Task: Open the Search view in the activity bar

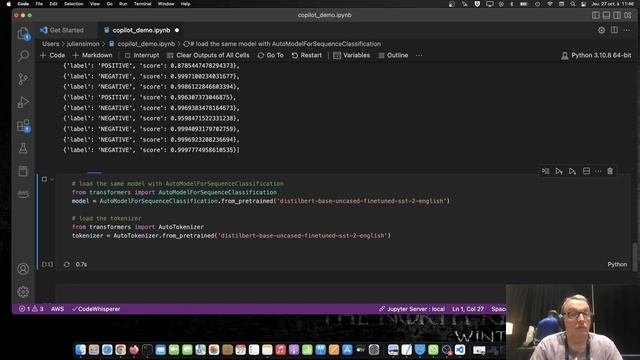Action: 23,56
